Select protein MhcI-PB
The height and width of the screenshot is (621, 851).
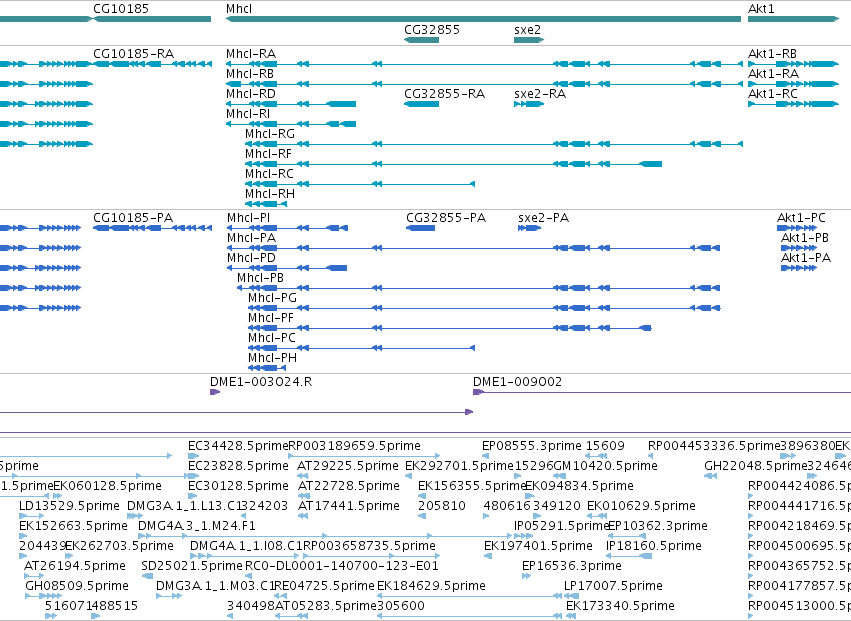(x=479, y=288)
